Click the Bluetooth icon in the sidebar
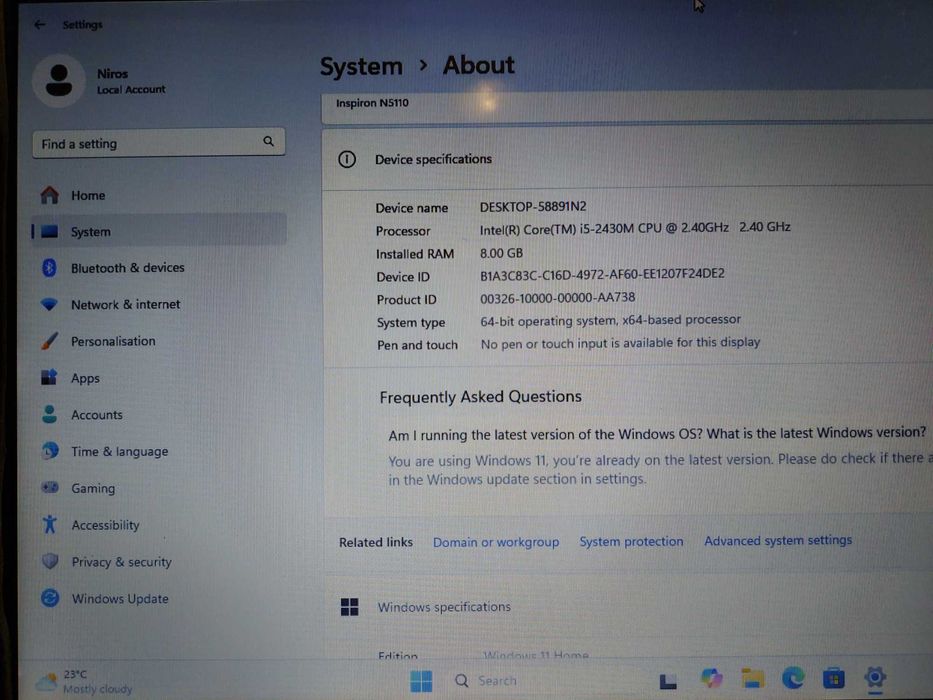 coord(49,268)
